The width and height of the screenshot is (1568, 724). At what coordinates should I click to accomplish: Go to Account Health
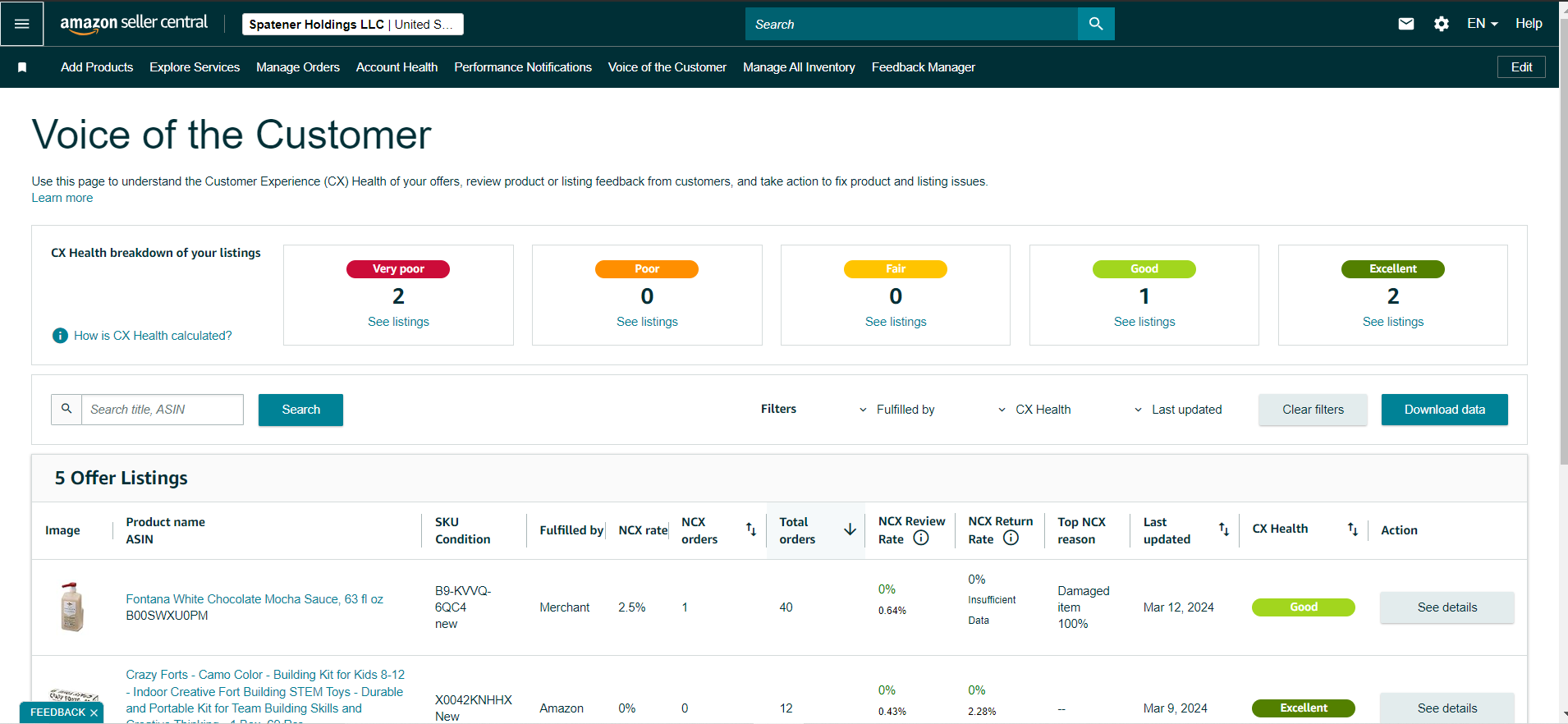click(x=397, y=67)
